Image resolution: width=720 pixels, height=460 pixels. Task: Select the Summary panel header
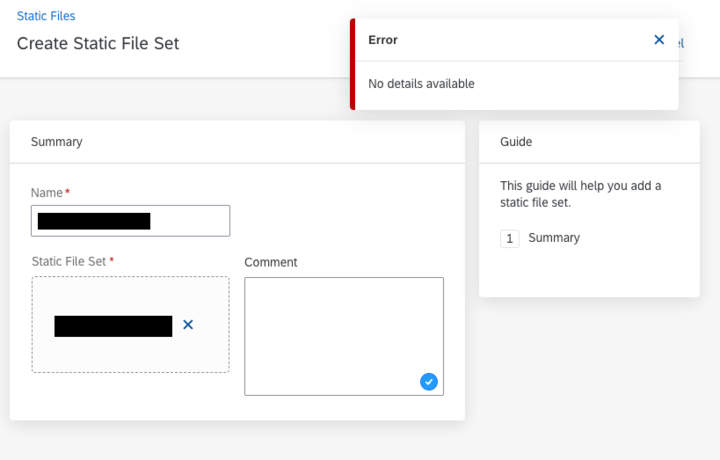[x=56, y=141]
